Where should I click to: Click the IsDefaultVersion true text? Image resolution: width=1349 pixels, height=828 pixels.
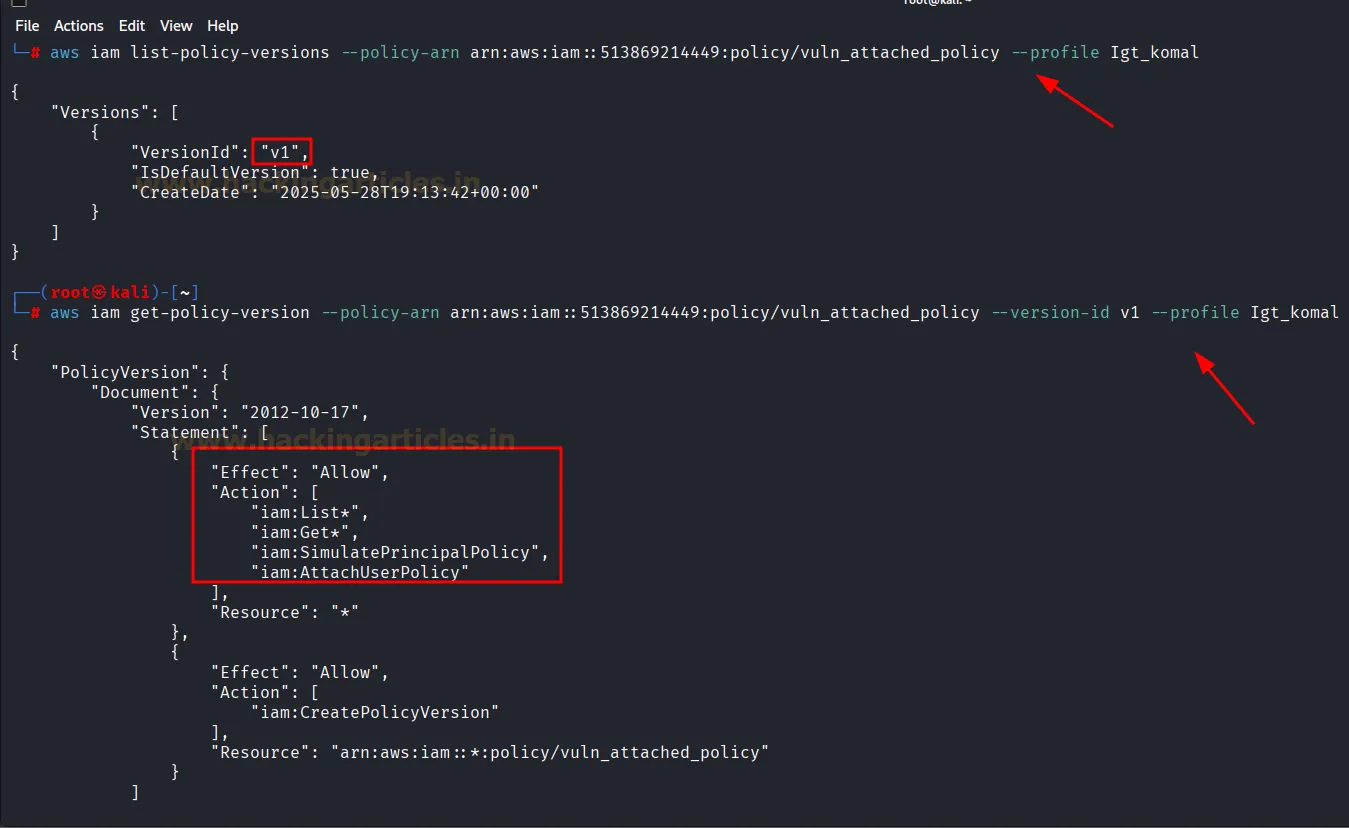[248, 172]
